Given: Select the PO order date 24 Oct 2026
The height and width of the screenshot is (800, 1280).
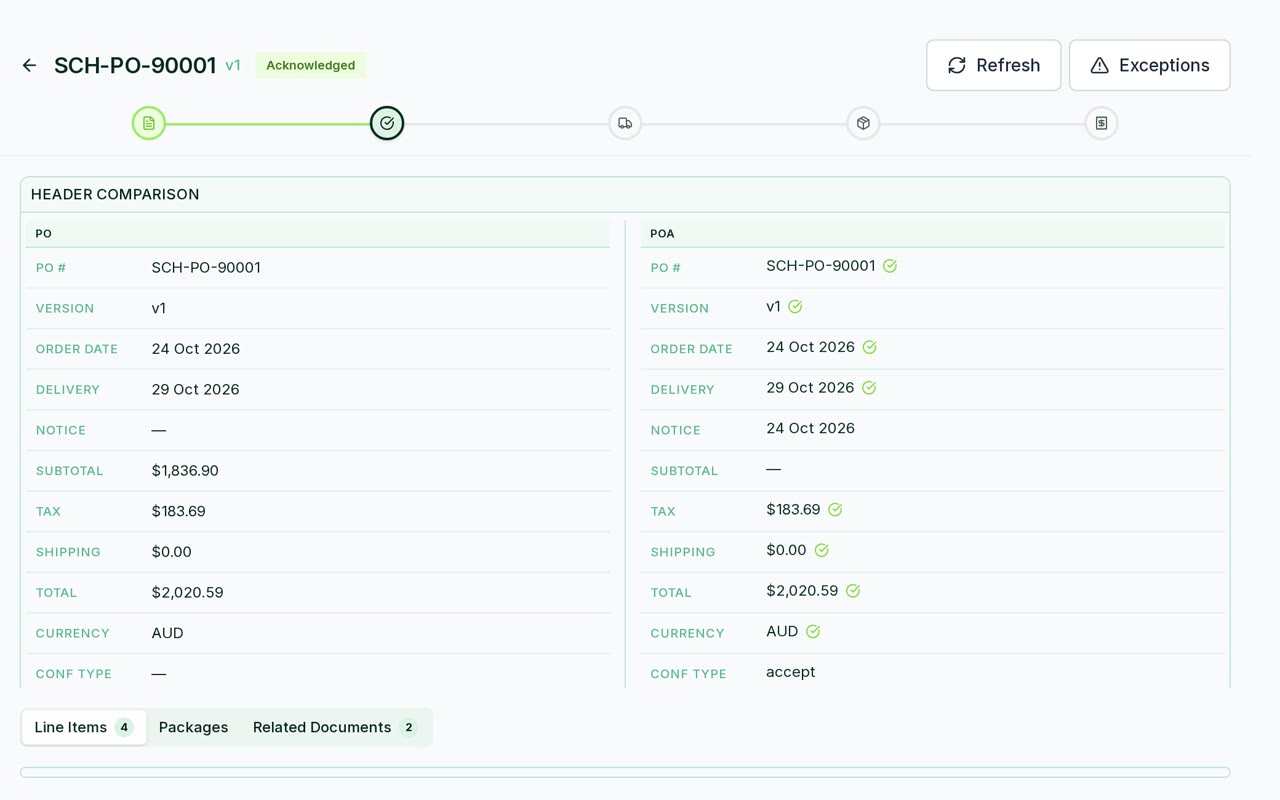Looking at the screenshot, I should [x=196, y=349].
